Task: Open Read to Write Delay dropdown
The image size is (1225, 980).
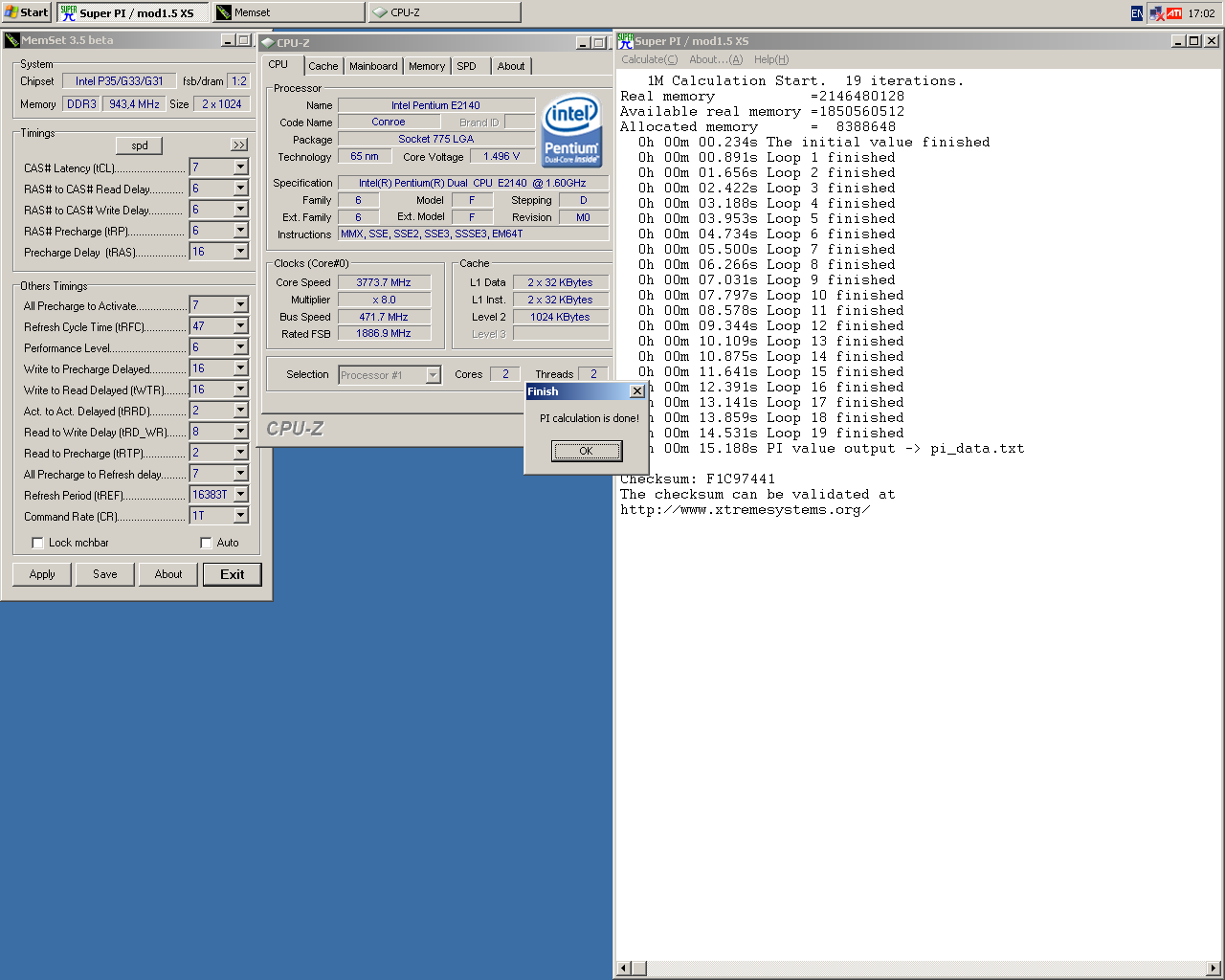Action: tap(241, 432)
